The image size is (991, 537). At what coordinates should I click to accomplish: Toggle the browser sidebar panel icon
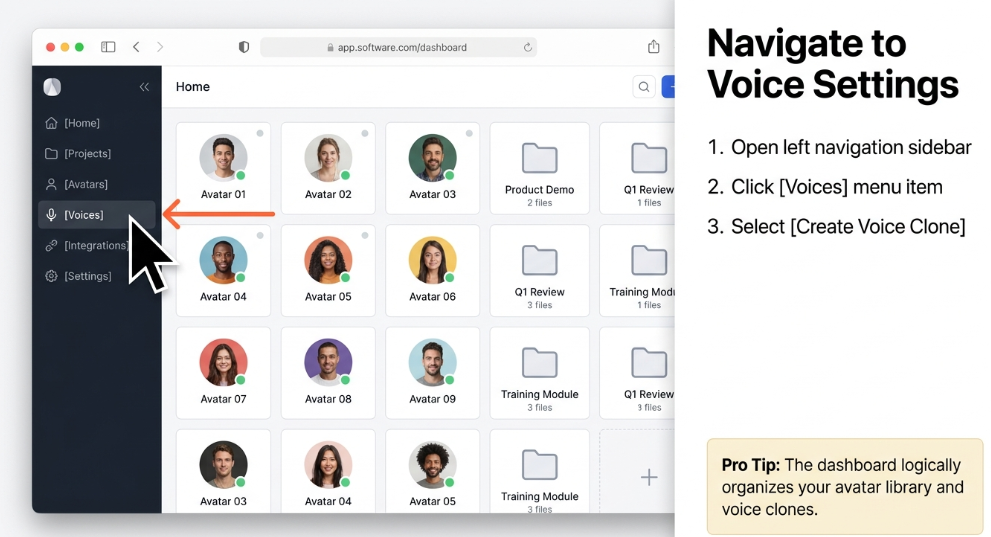[108, 47]
